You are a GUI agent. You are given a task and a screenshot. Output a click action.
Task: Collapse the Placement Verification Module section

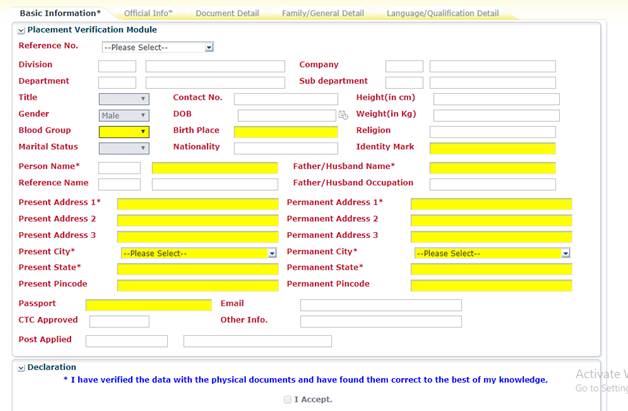pos(21,30)
